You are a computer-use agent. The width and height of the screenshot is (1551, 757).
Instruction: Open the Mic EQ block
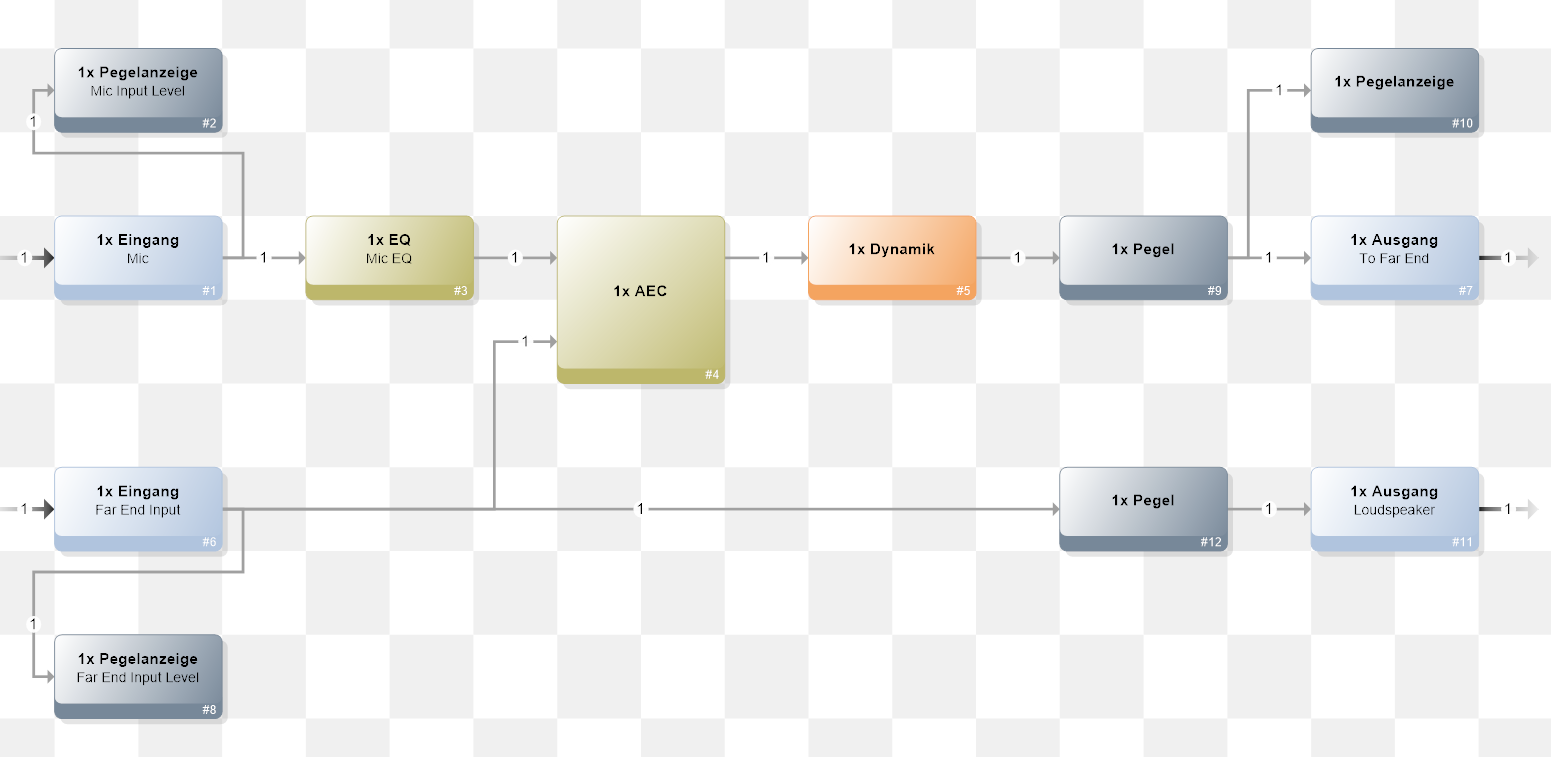(389, 258)
